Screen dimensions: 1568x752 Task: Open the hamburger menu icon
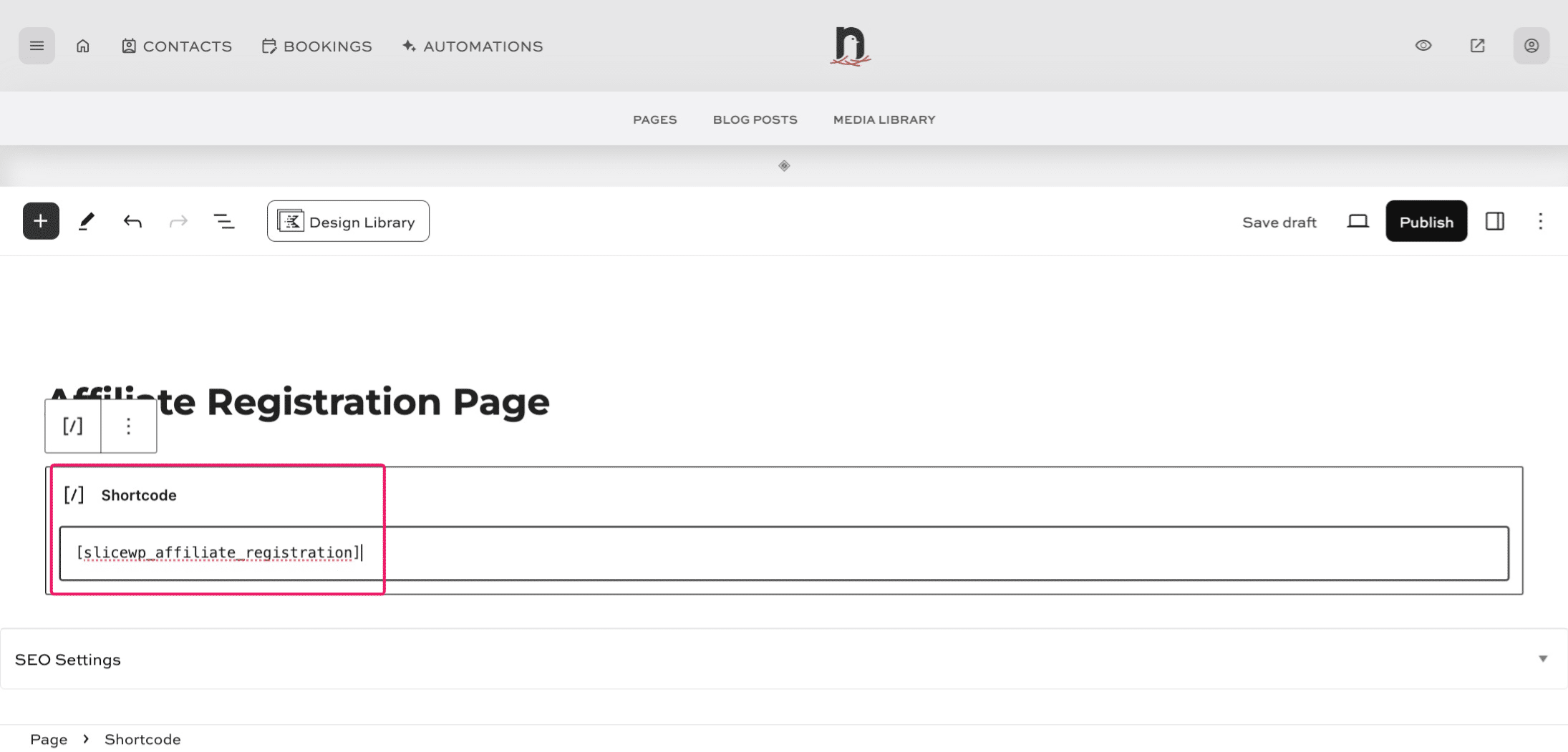point(37,45)
